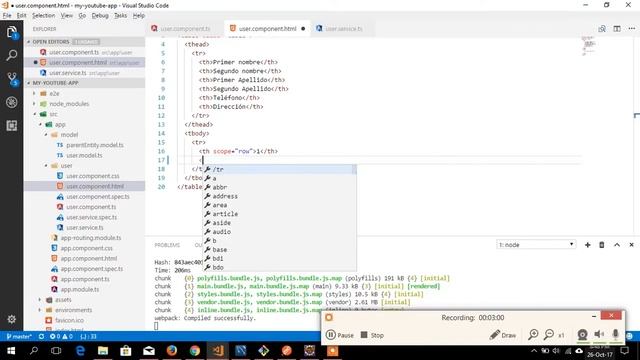Open the View menu
Viewport: 640px width, 360px height.
coord(67,16)
